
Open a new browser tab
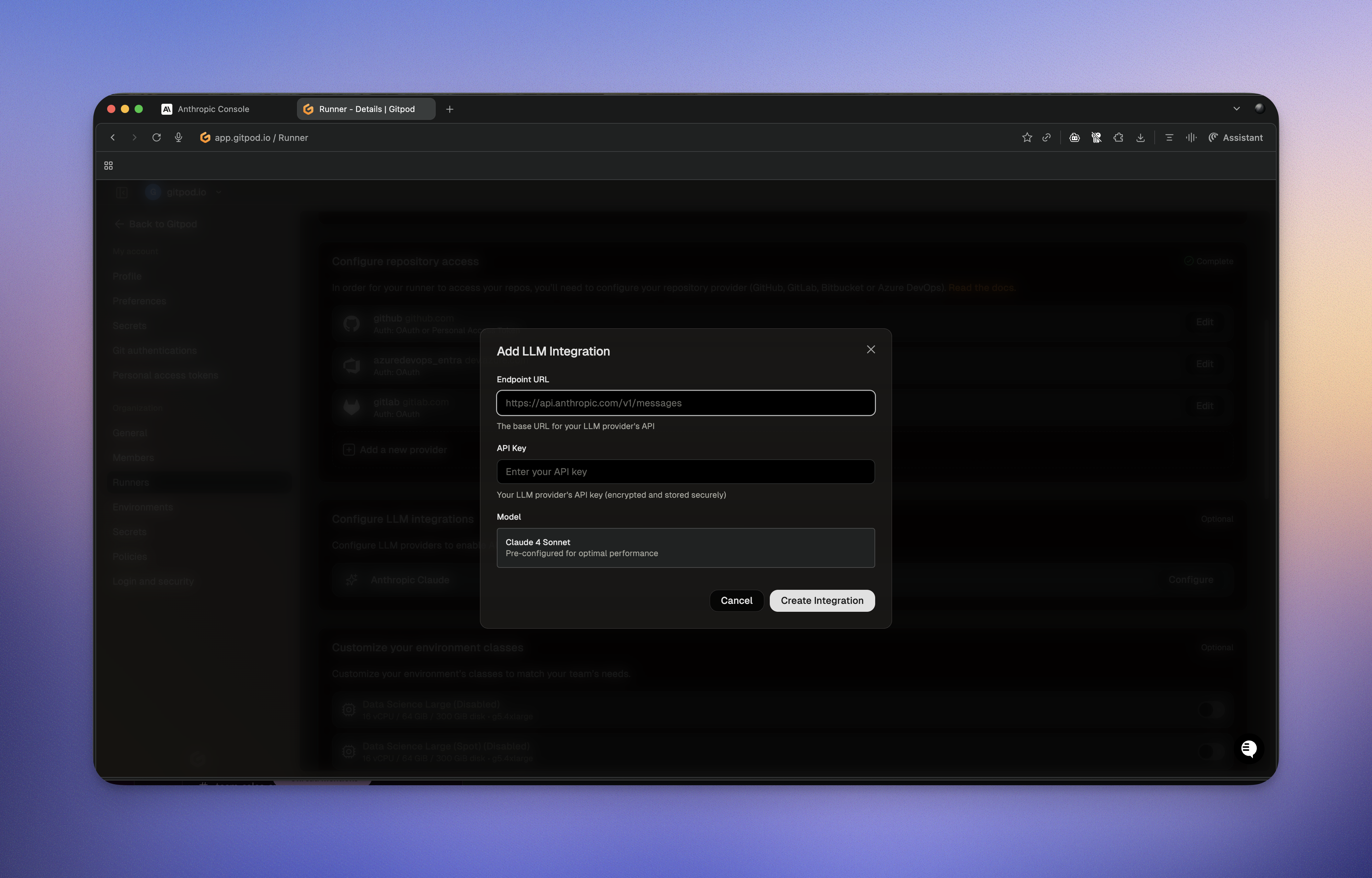449,109
